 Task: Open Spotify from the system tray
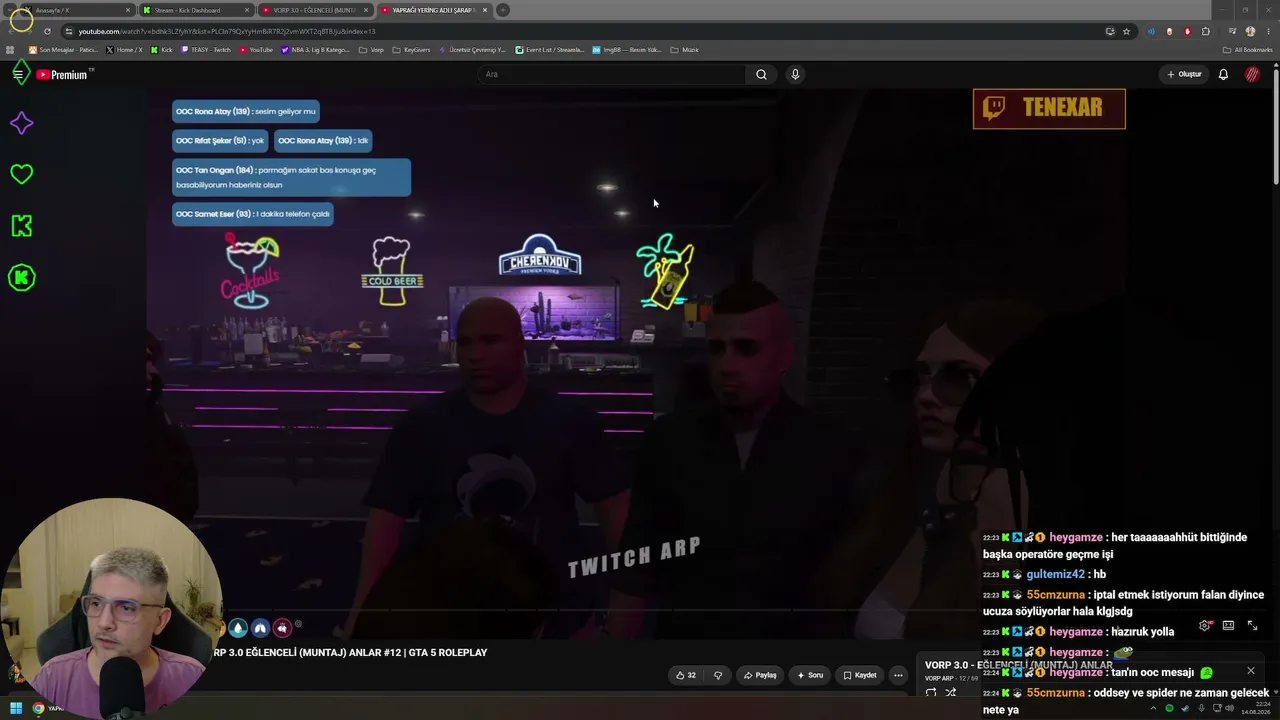tap(1169, 708)
